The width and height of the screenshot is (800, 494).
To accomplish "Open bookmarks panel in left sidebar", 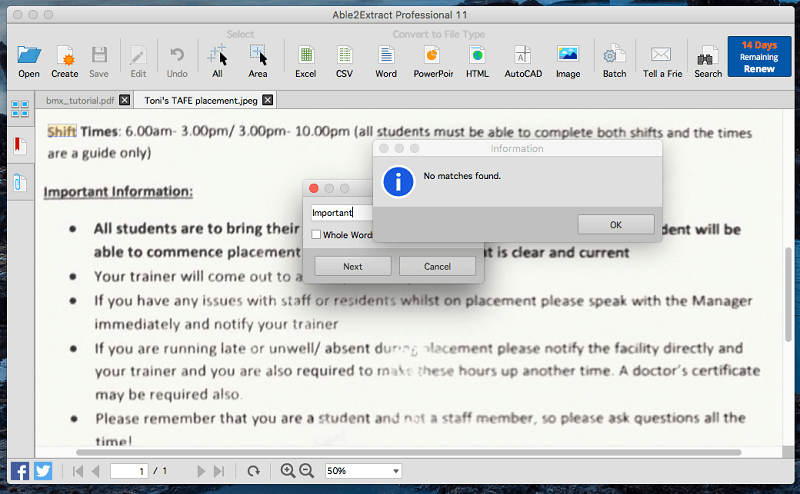I will point(20,145).
